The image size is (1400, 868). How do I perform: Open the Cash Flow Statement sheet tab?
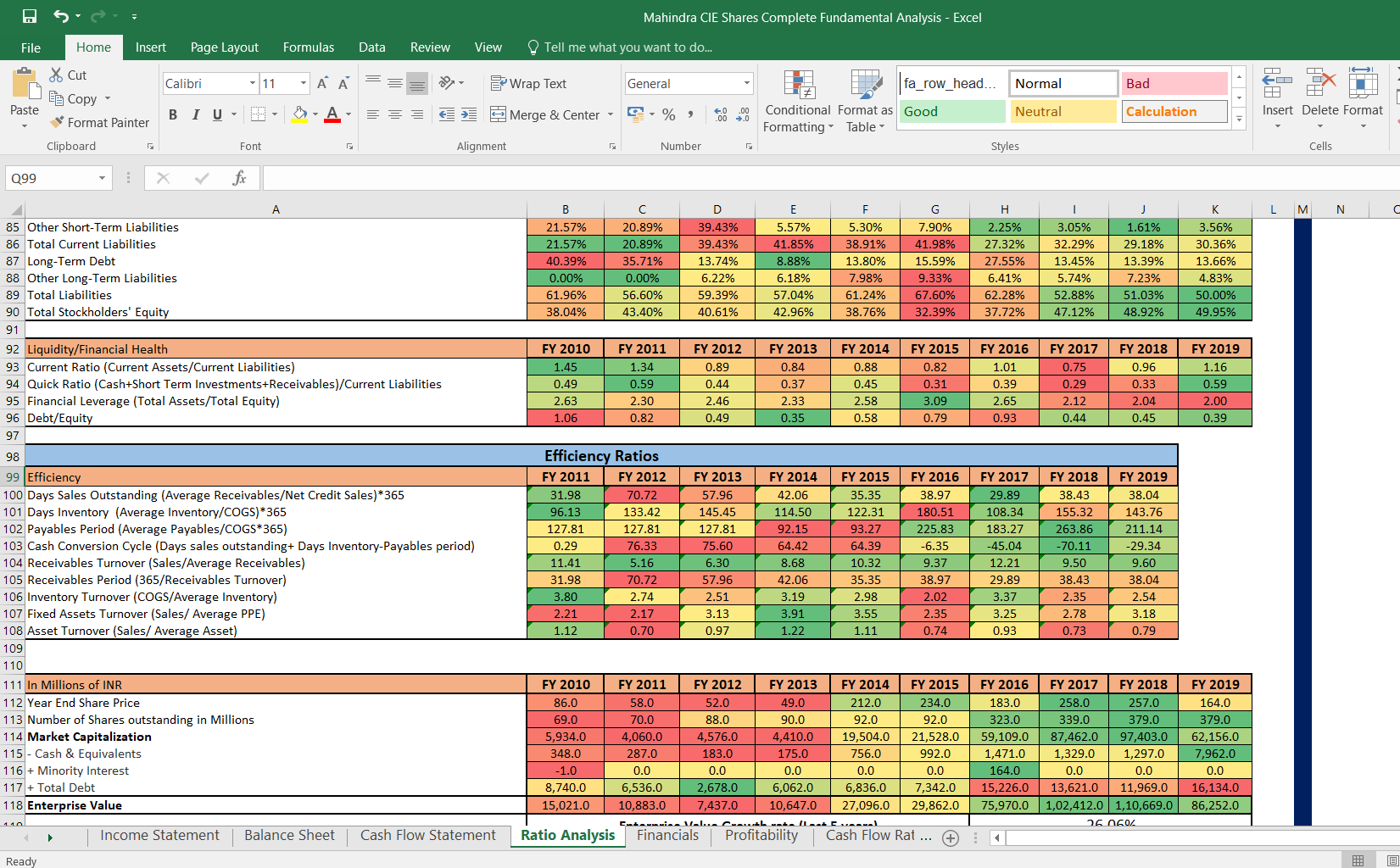[428, 836]
